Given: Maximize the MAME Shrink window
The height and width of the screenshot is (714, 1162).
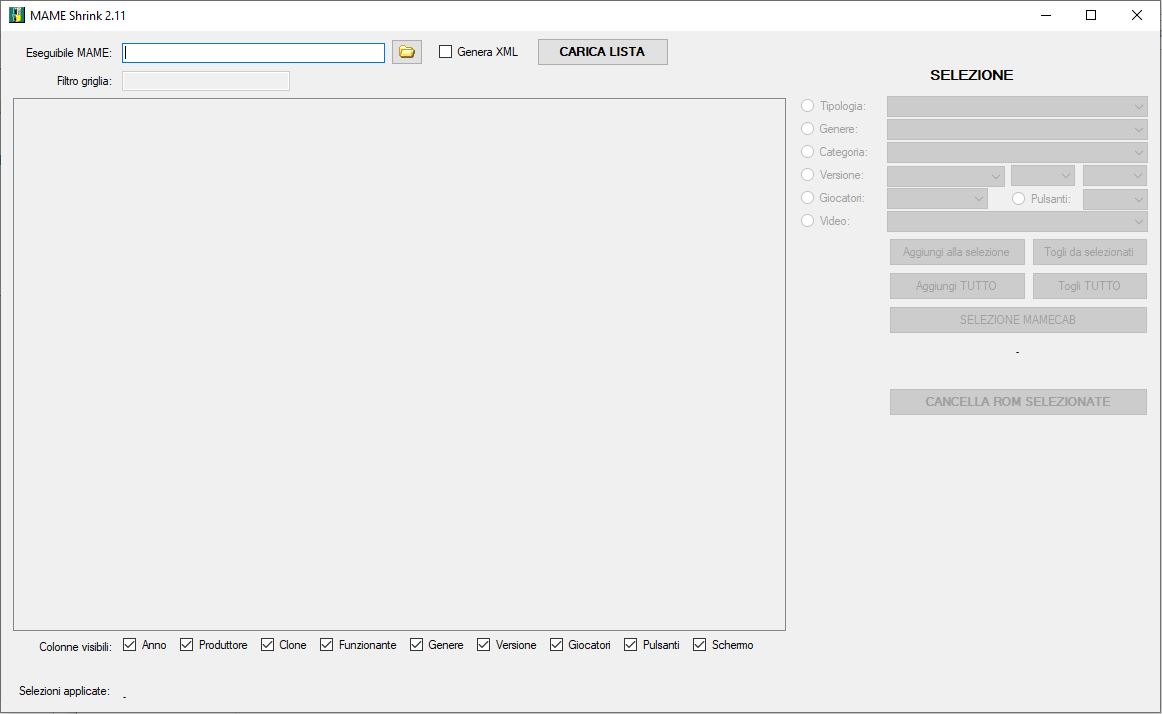Looking at the screenshot, I should click(1091, 16).
